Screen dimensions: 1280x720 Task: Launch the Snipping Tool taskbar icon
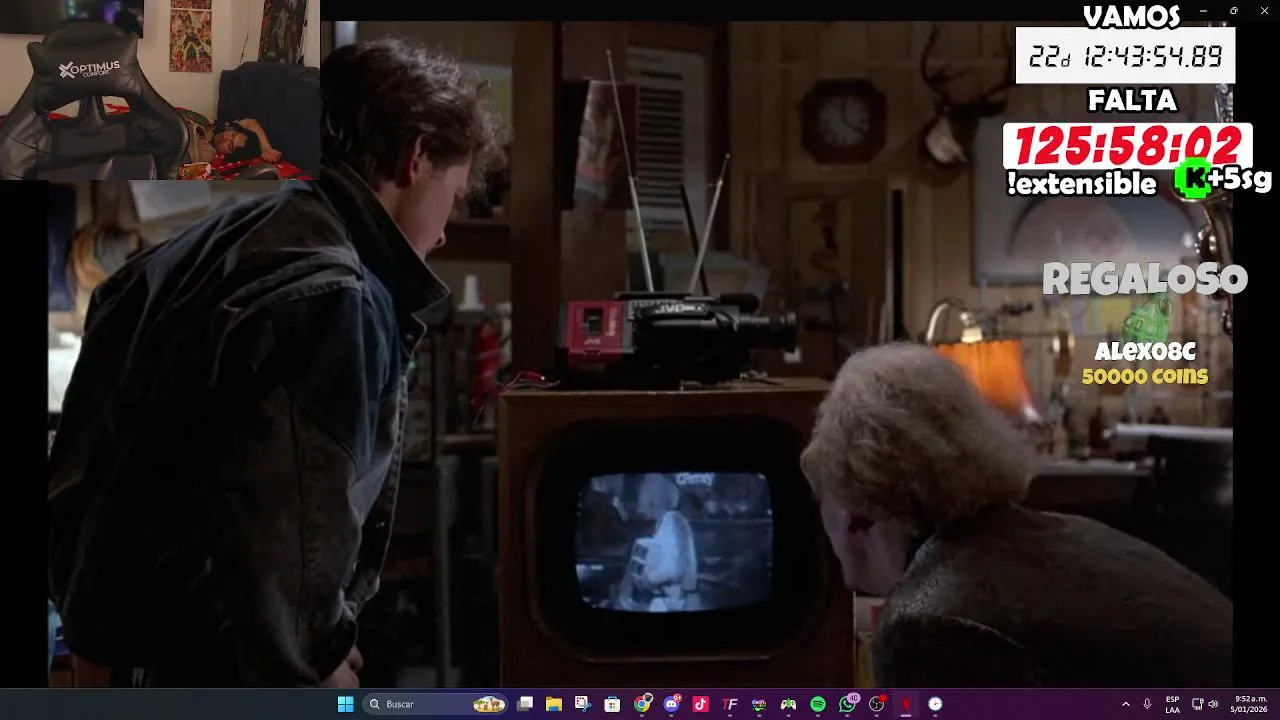pos(583,704)
